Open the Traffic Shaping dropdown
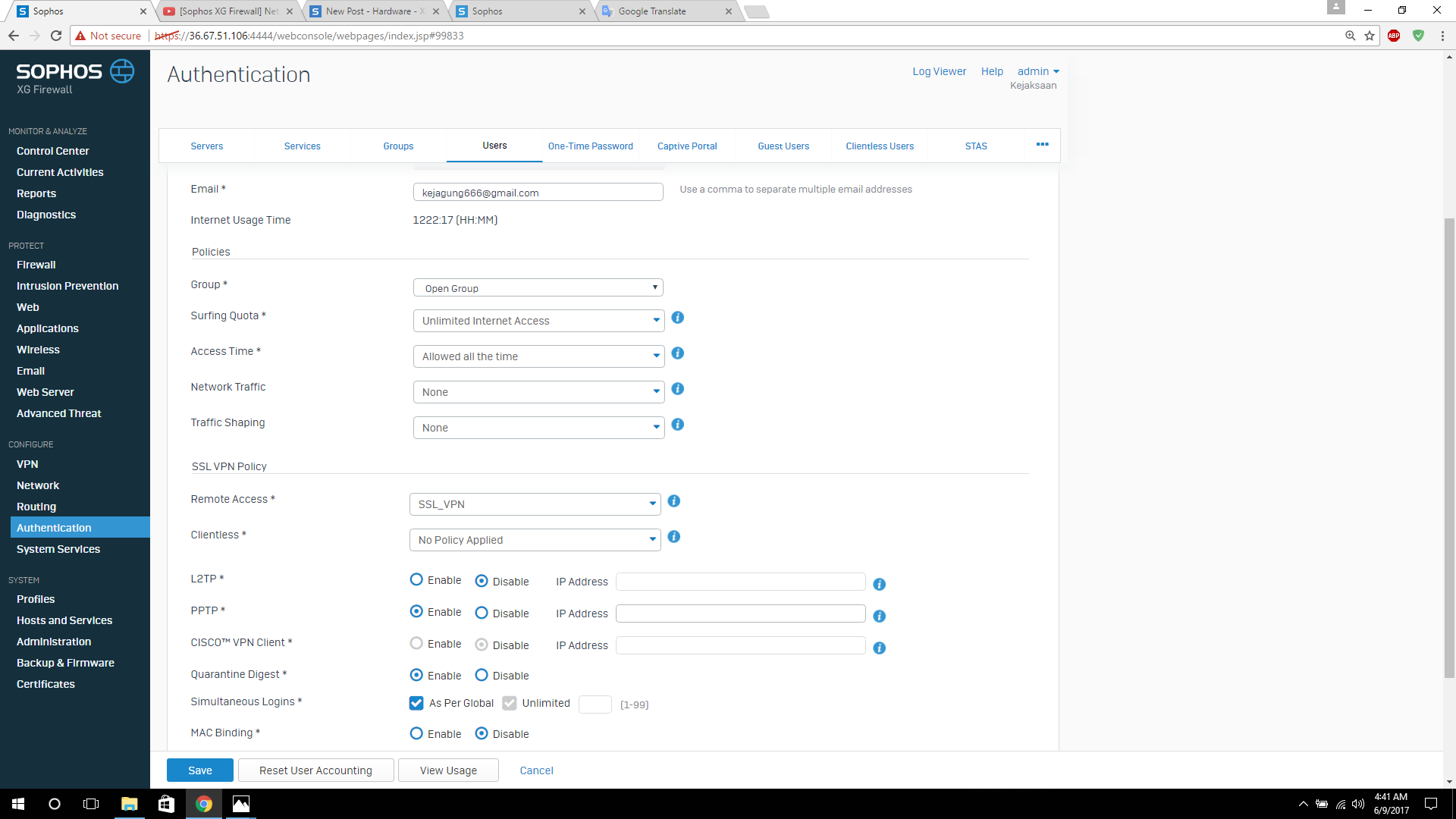This screenshot has width=1456, height=819. [x=538, y=428]
